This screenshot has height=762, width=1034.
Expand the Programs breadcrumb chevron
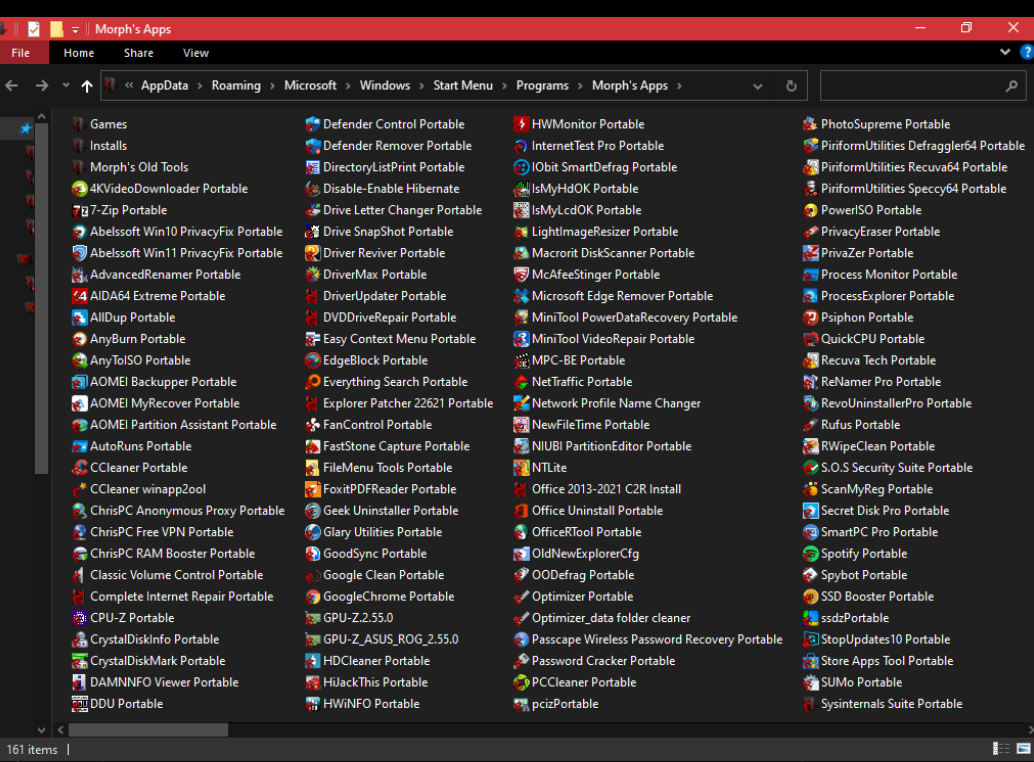click(x=580, y=86)
